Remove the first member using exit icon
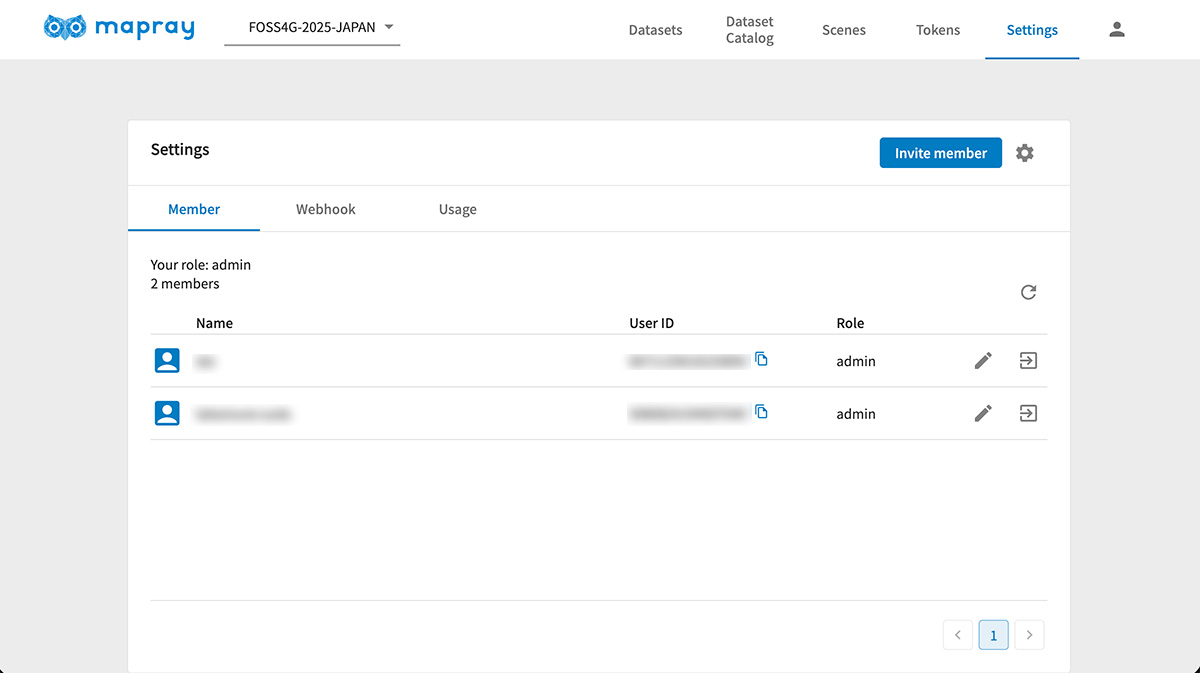The image size is (1200, 673). 1028,361
